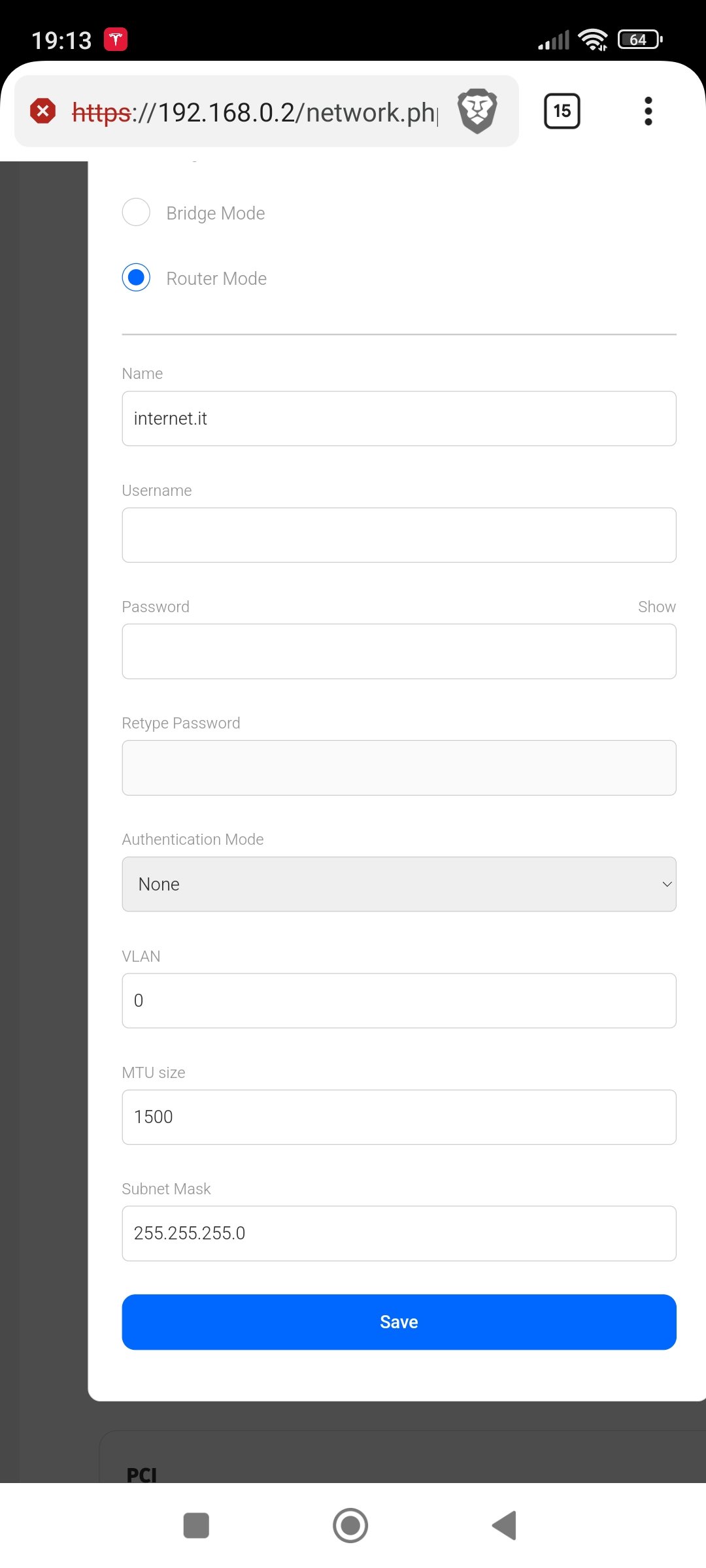Open recent apps with square button
706x1568 pixels.
(196, 1526)
